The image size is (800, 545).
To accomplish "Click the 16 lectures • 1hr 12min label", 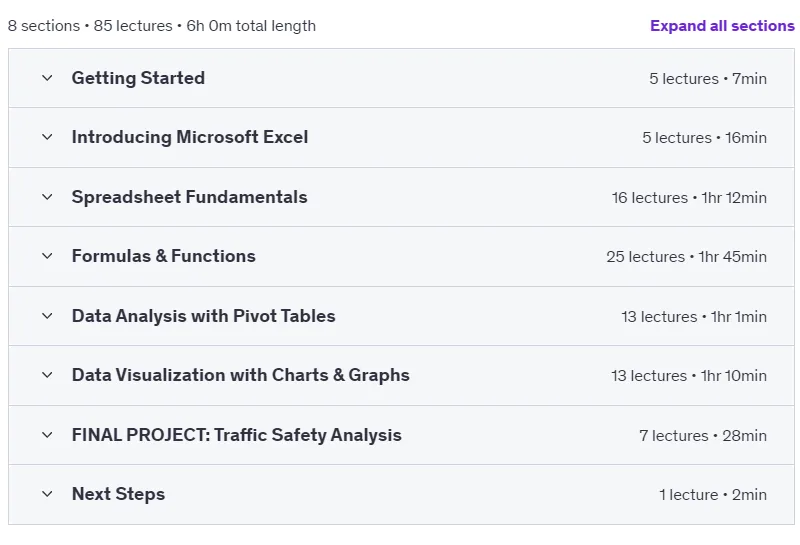I will (x=689, y=197).
